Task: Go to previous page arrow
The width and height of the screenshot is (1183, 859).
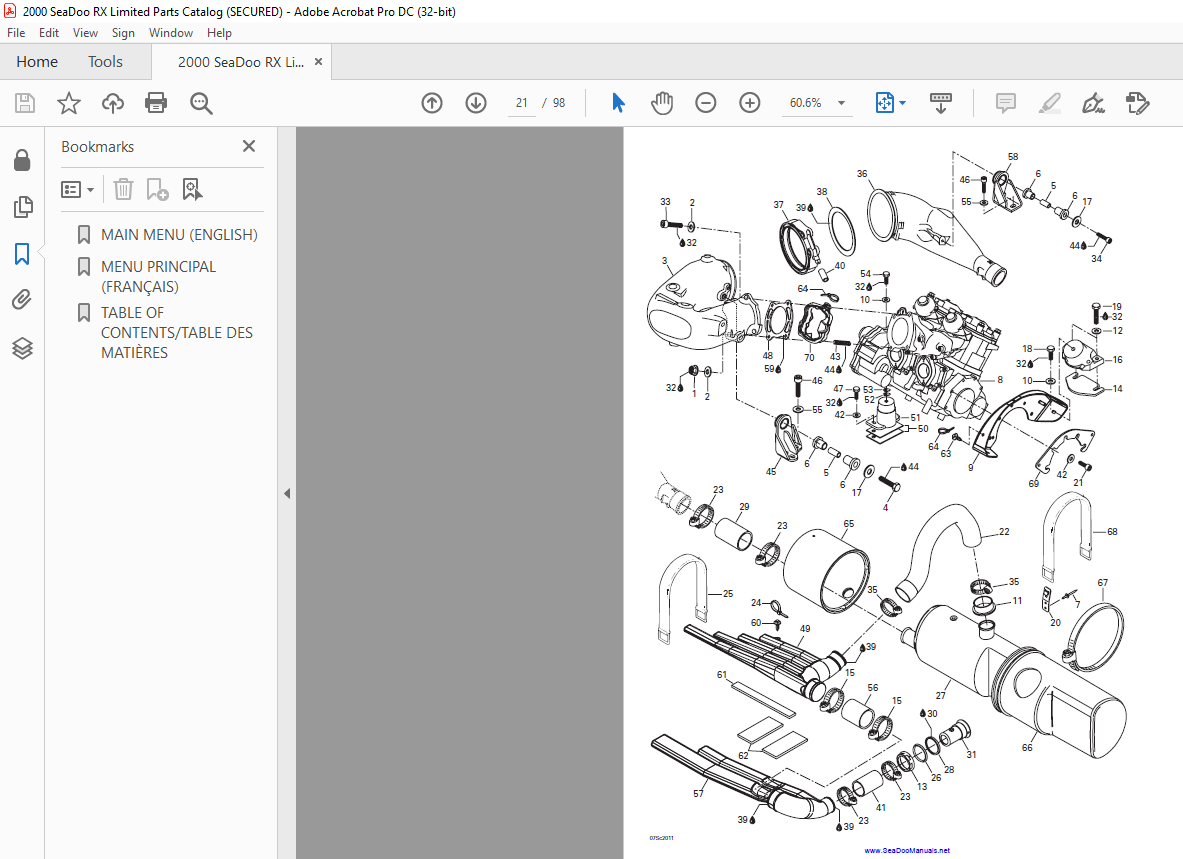Action: point(432,103)
